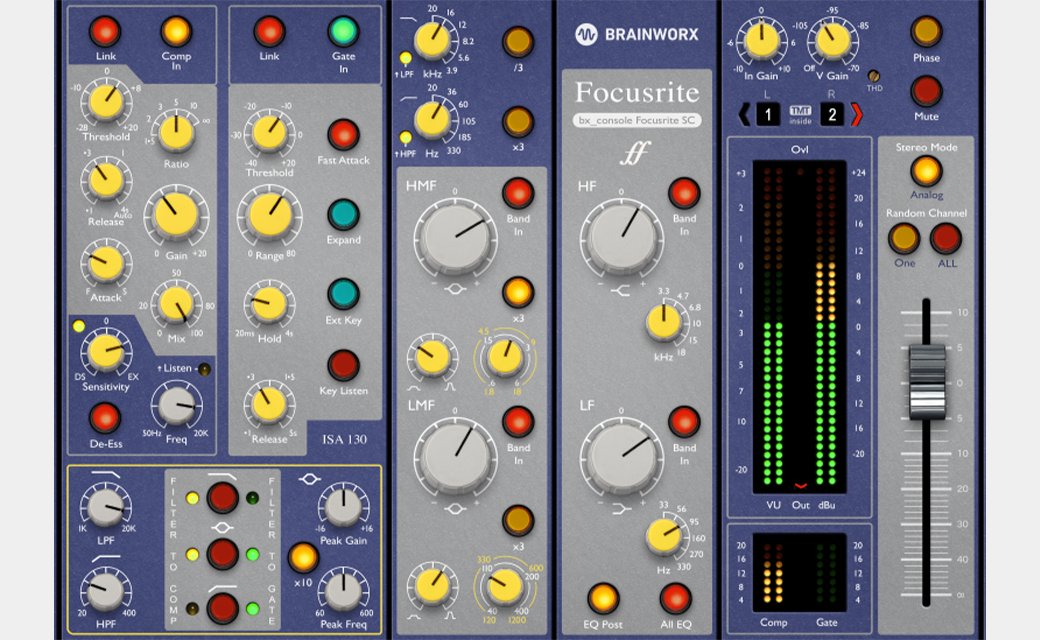Click the gate Release knob
This screenshot has height=640, width=1040.
(x=269, y=405)
